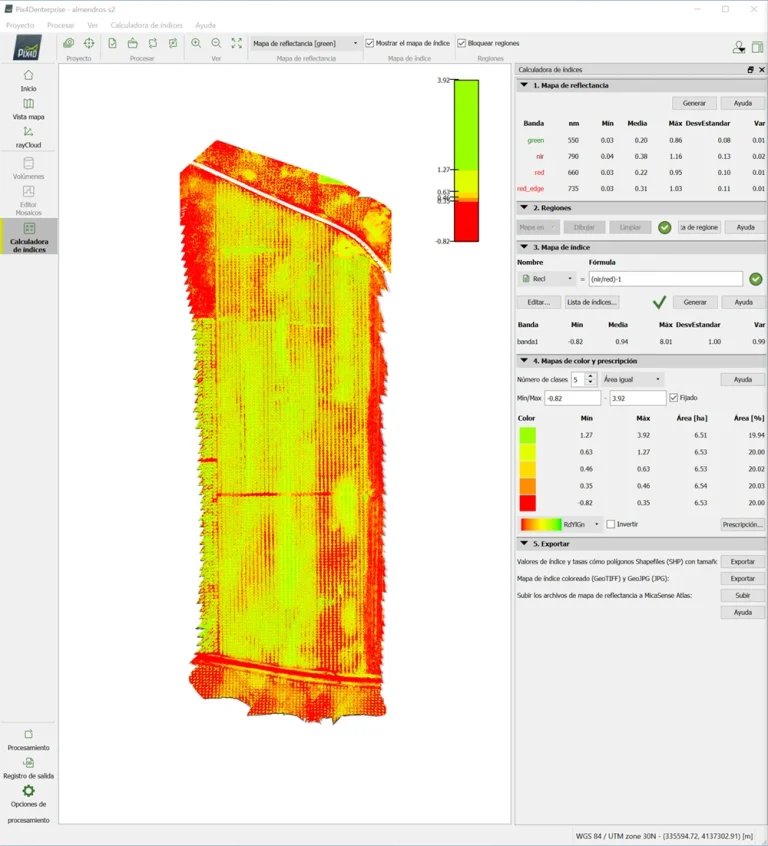
Task: Click Subir to MicaSense Atlas
Action: pyautogui.click(x=743, y=596)
